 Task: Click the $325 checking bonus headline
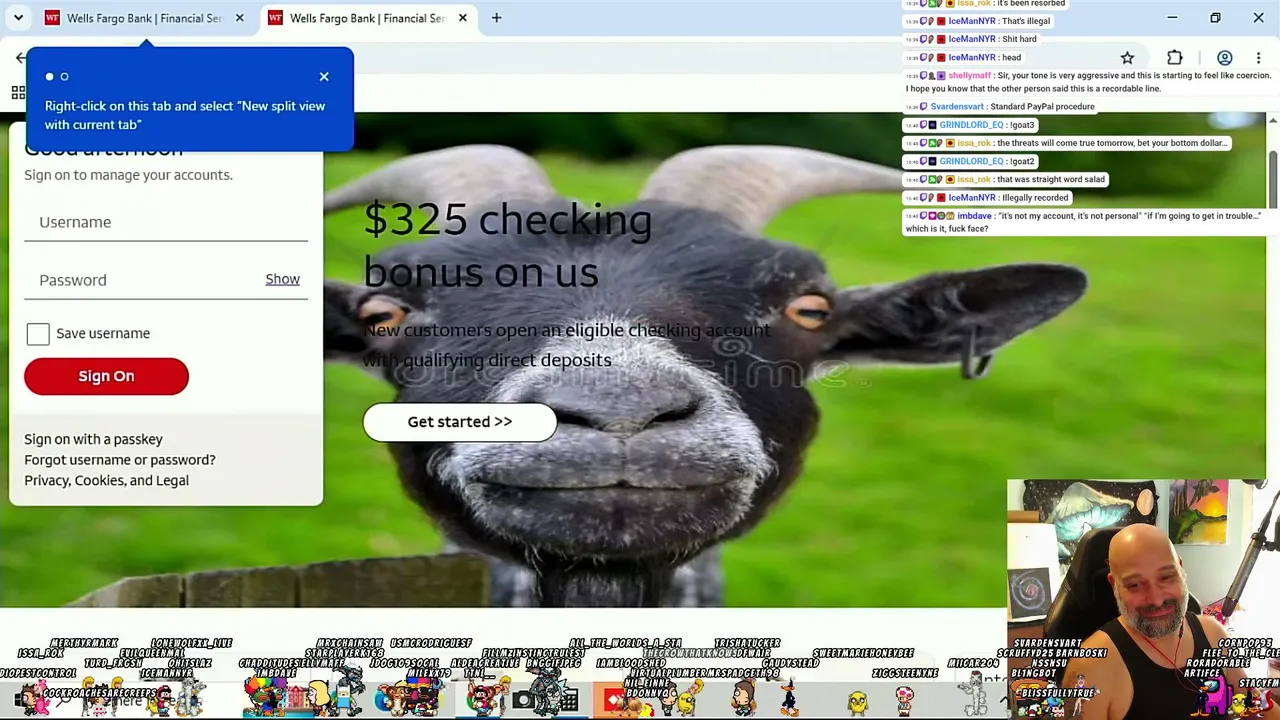(508, 246)
